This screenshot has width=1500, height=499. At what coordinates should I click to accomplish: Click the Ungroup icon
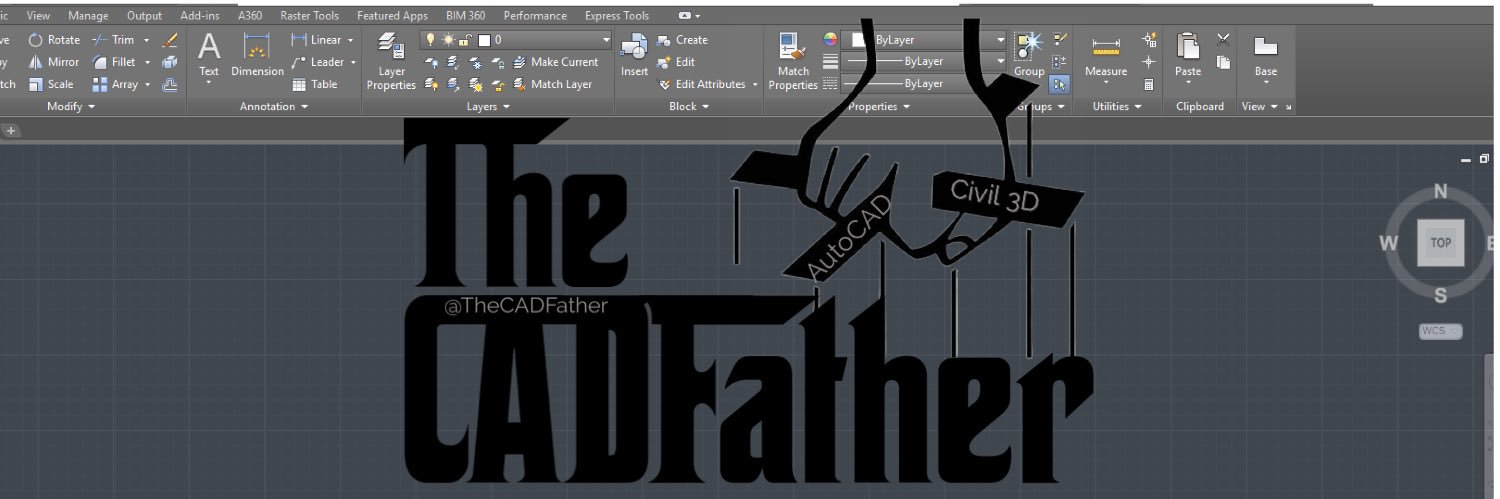(x=1060, y=40)
